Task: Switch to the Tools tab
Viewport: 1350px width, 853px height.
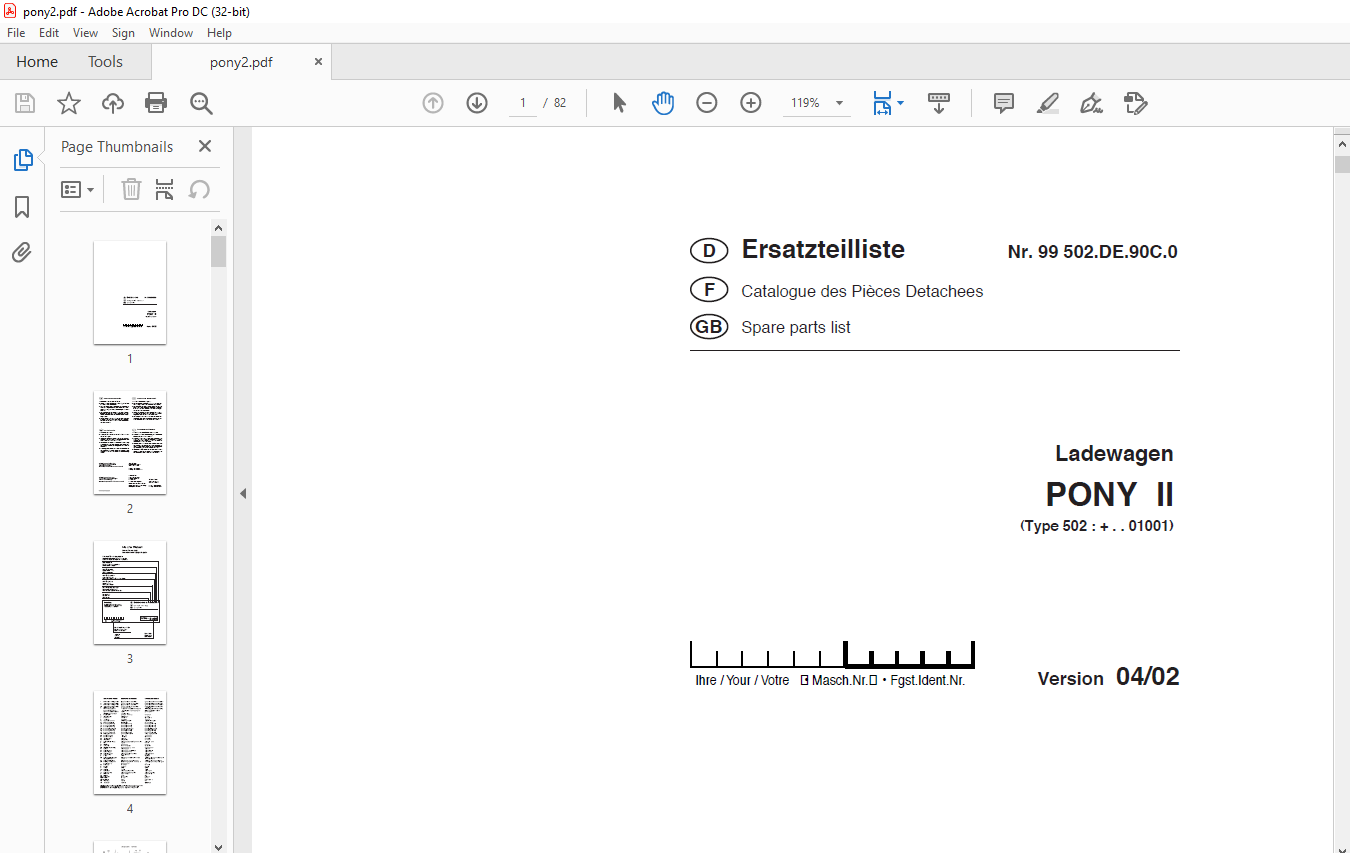Action: pos(105,62)
